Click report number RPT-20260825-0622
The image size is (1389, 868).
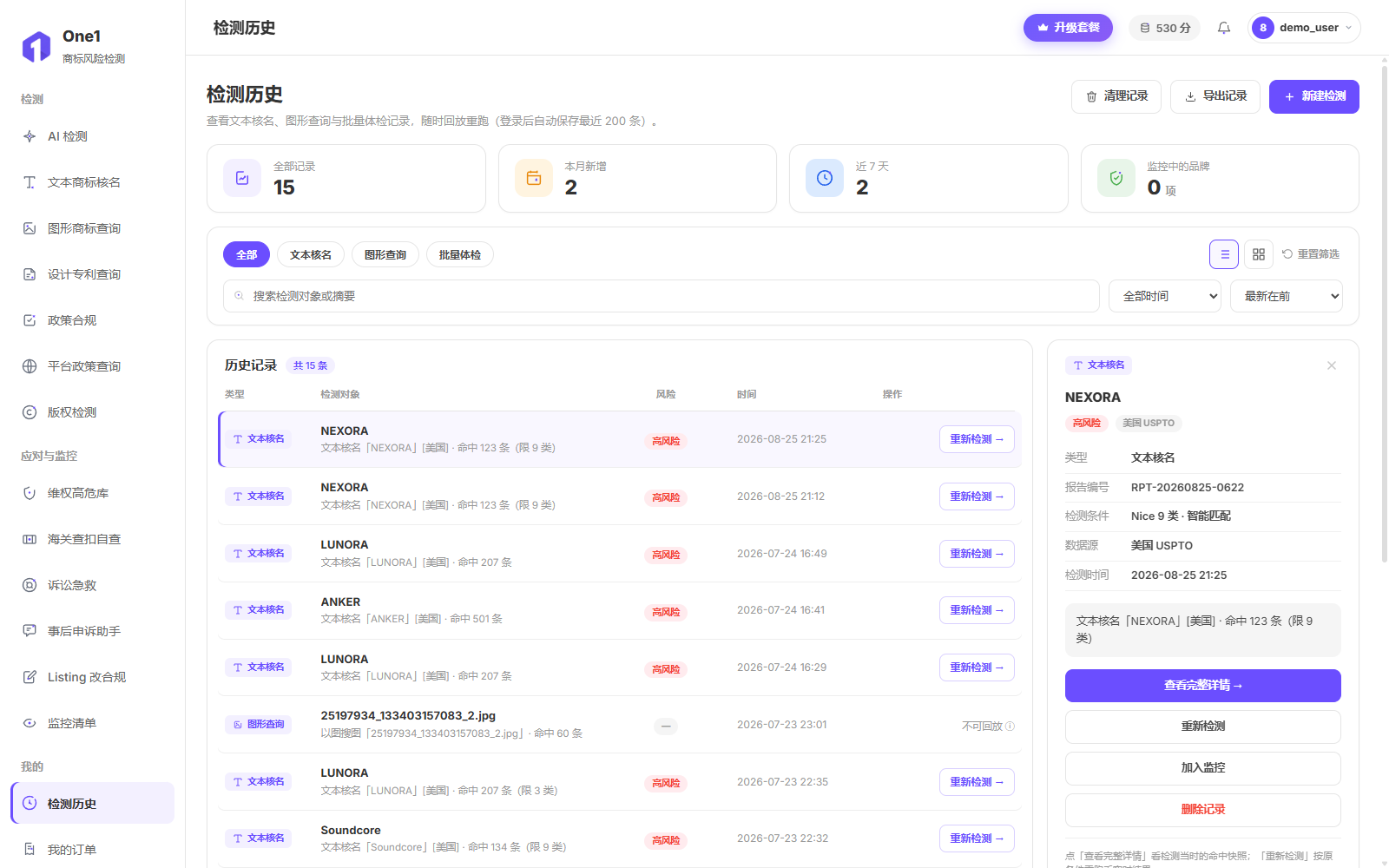(x=1188, y=487)
